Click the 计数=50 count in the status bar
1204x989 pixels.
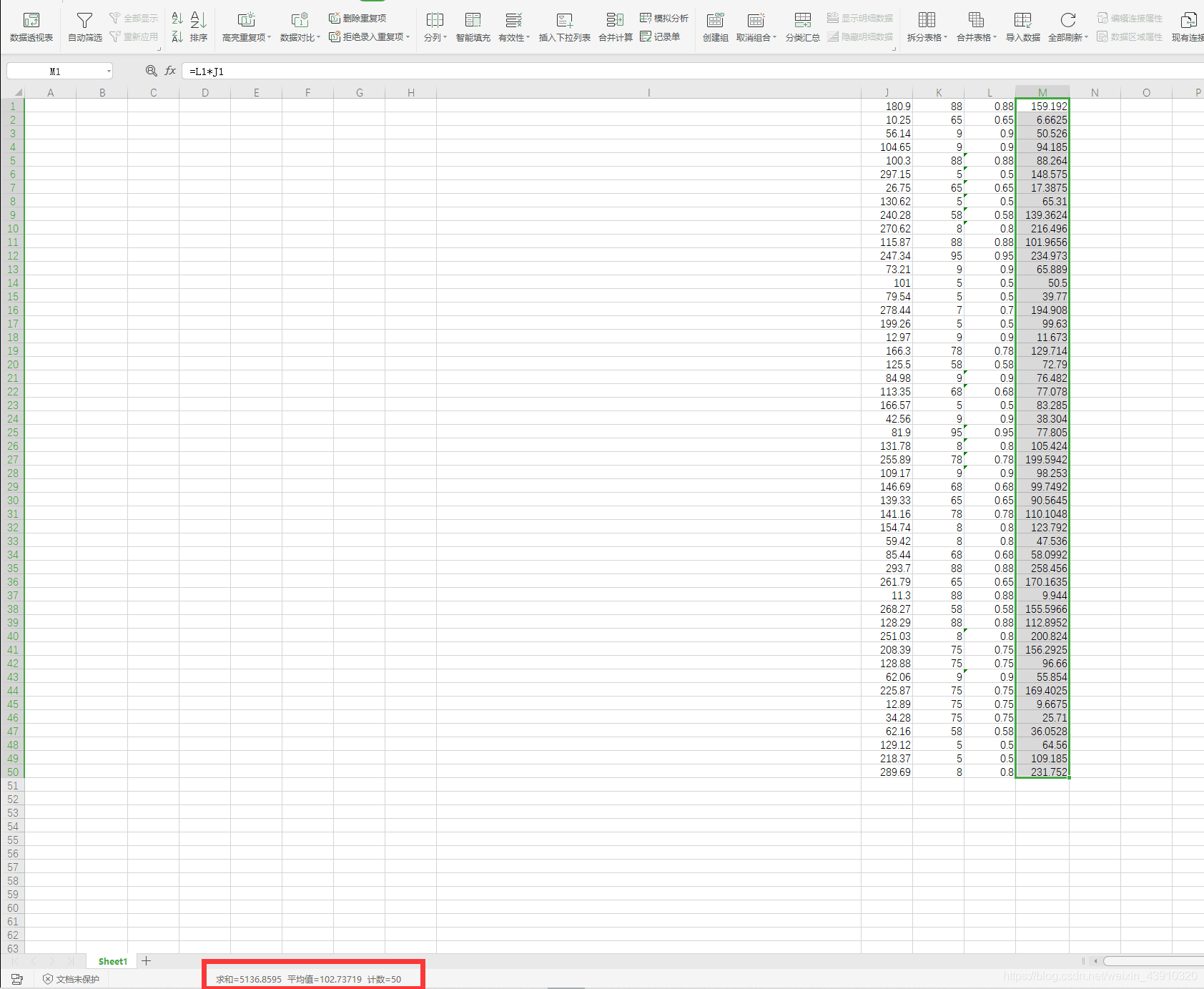tap(384, 979)
